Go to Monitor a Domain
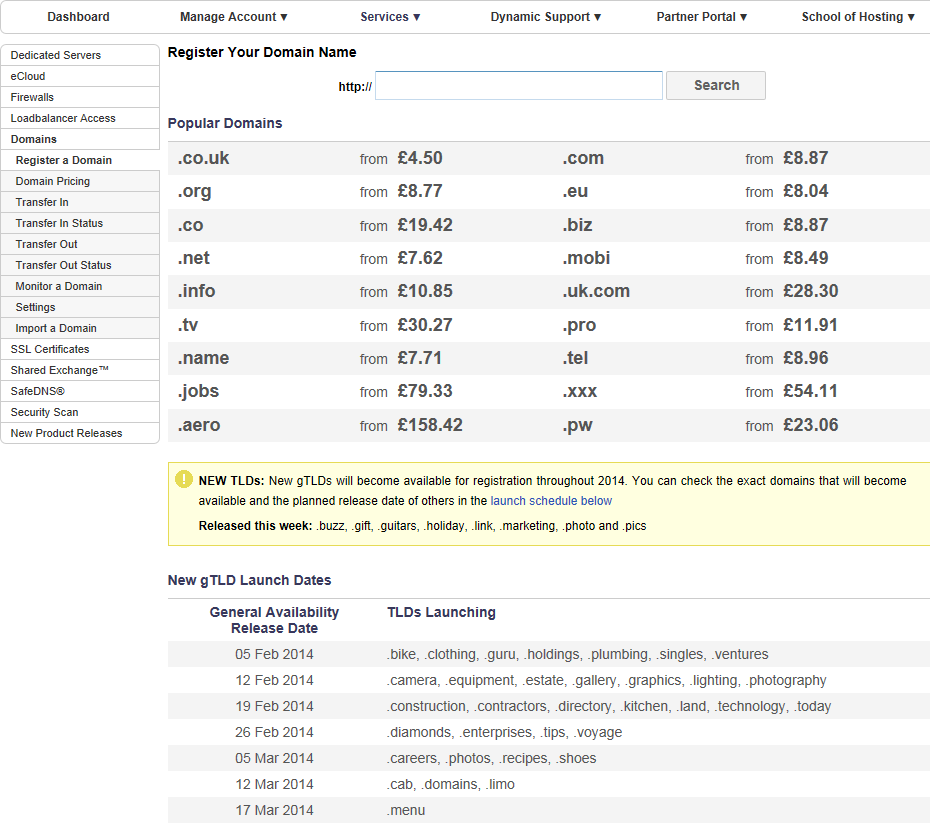930x827 pixels. [80, 286]
